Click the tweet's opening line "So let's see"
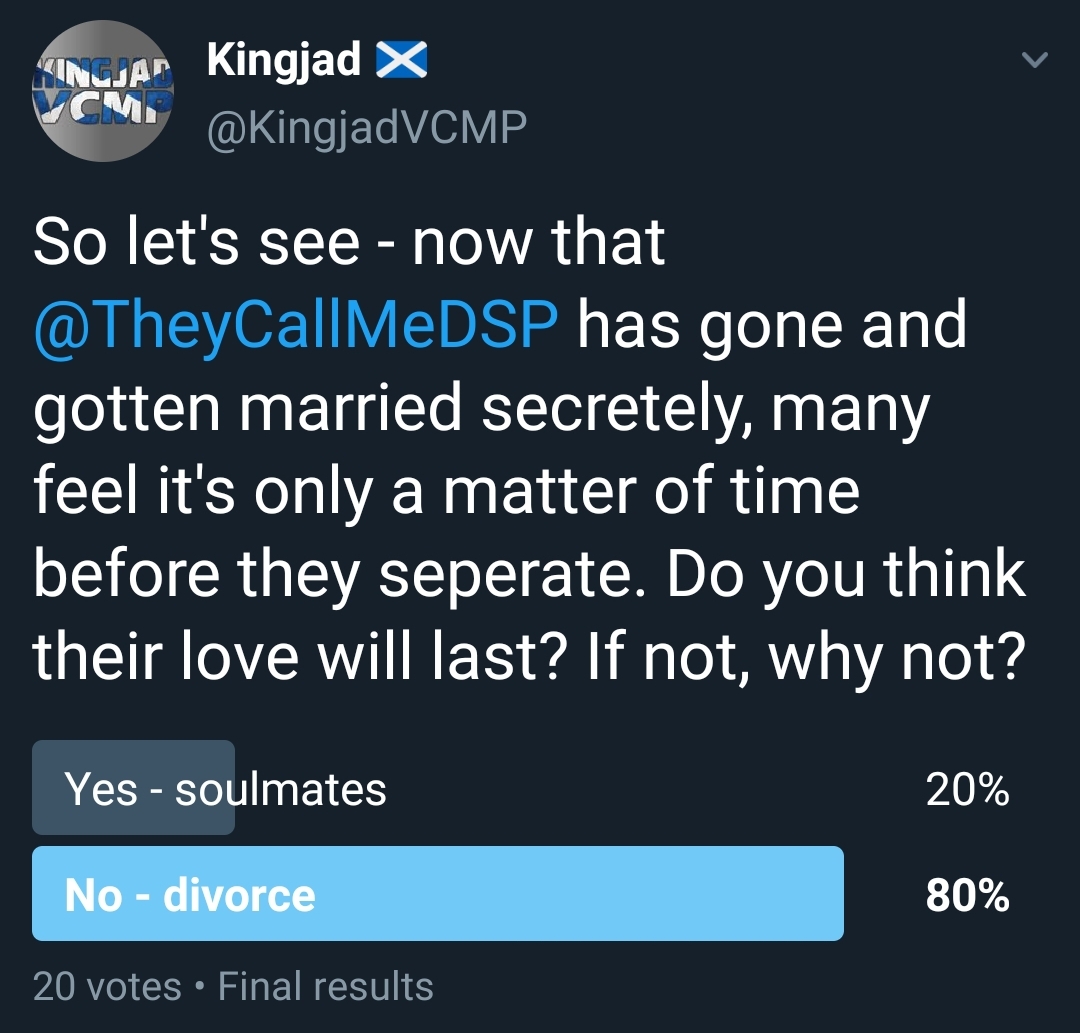The height and width of the screenshot is (1033, 1080). 196,242
